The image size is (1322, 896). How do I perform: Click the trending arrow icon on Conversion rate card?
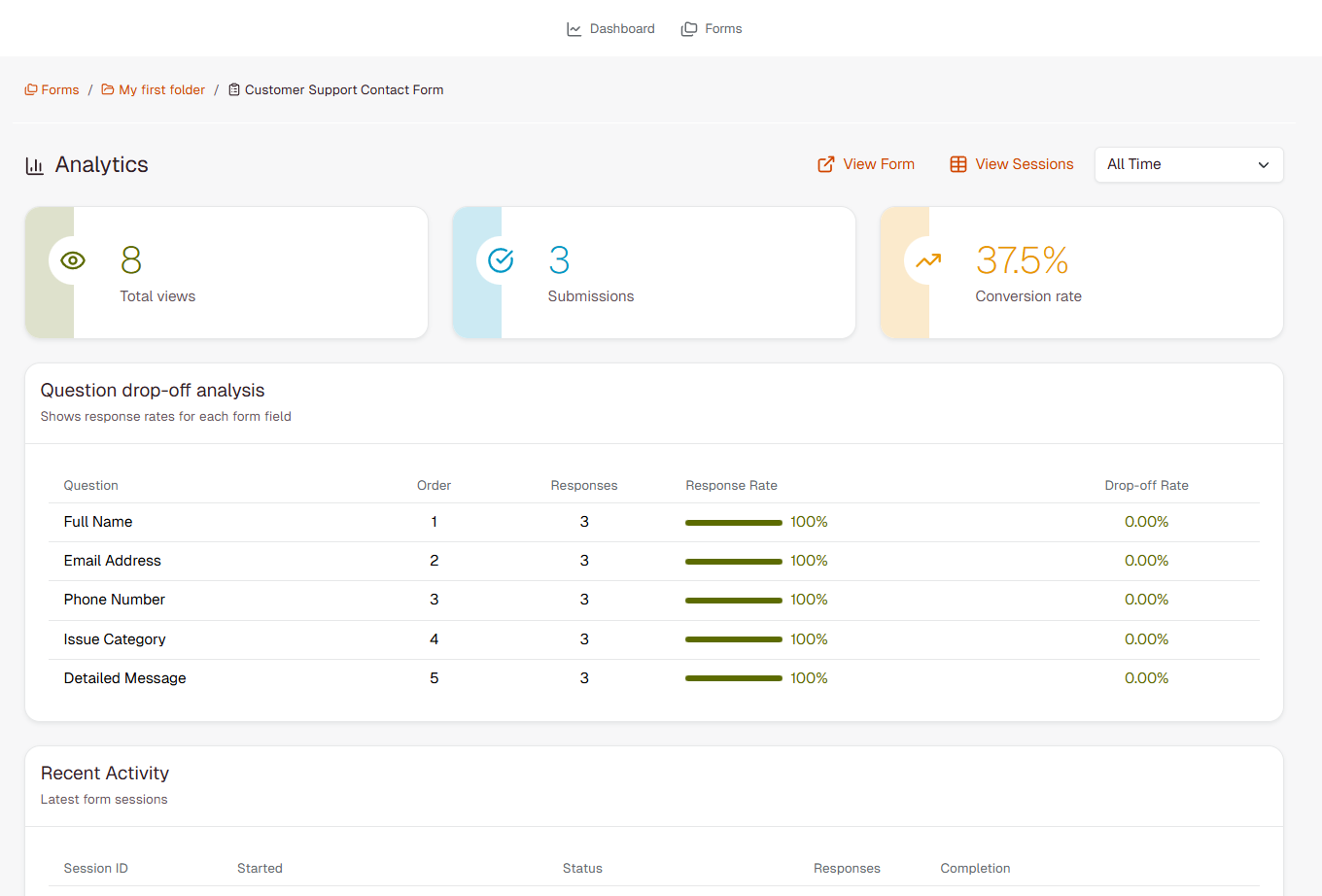pos(926,260)
